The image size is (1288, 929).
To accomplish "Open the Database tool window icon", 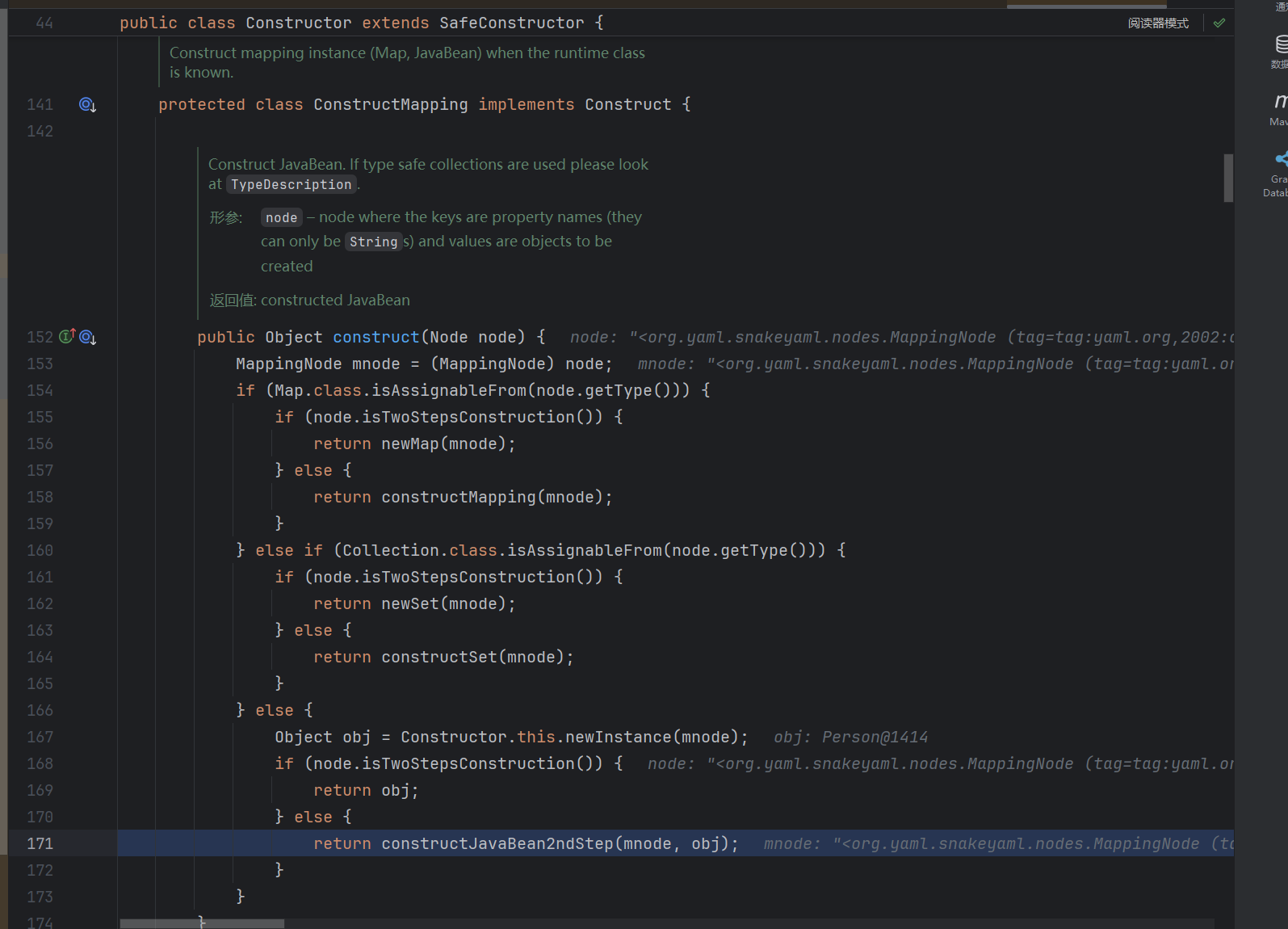I will click(1280, 45).
